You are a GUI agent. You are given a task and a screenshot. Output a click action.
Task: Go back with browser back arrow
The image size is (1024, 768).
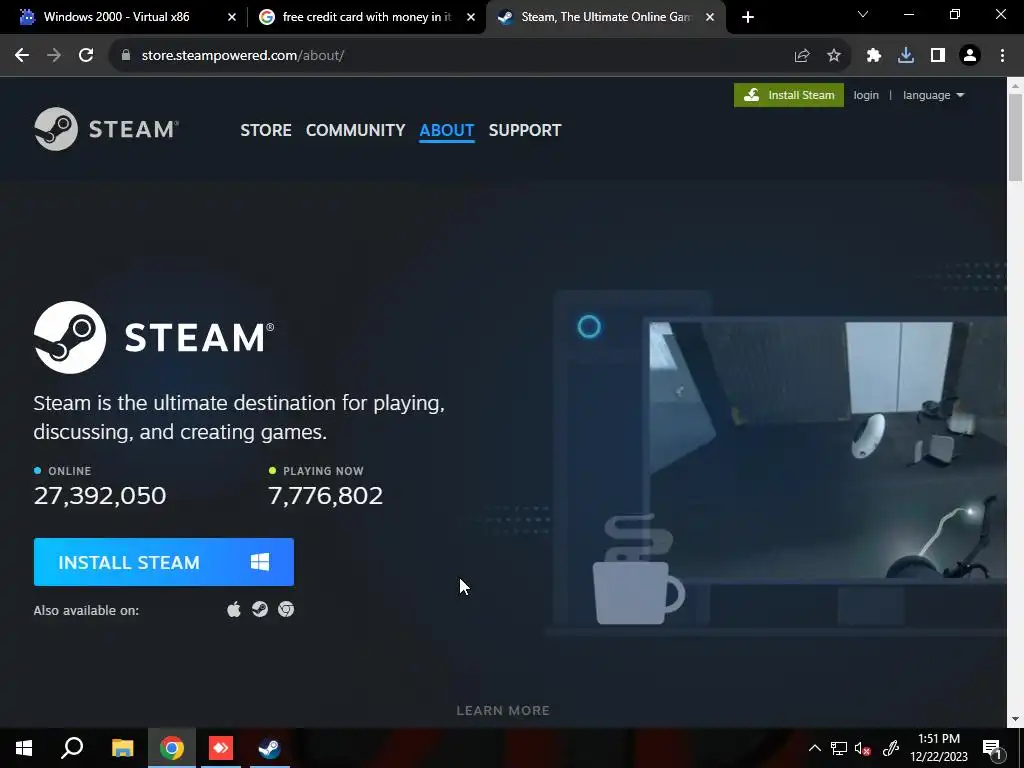click(22, 56)
